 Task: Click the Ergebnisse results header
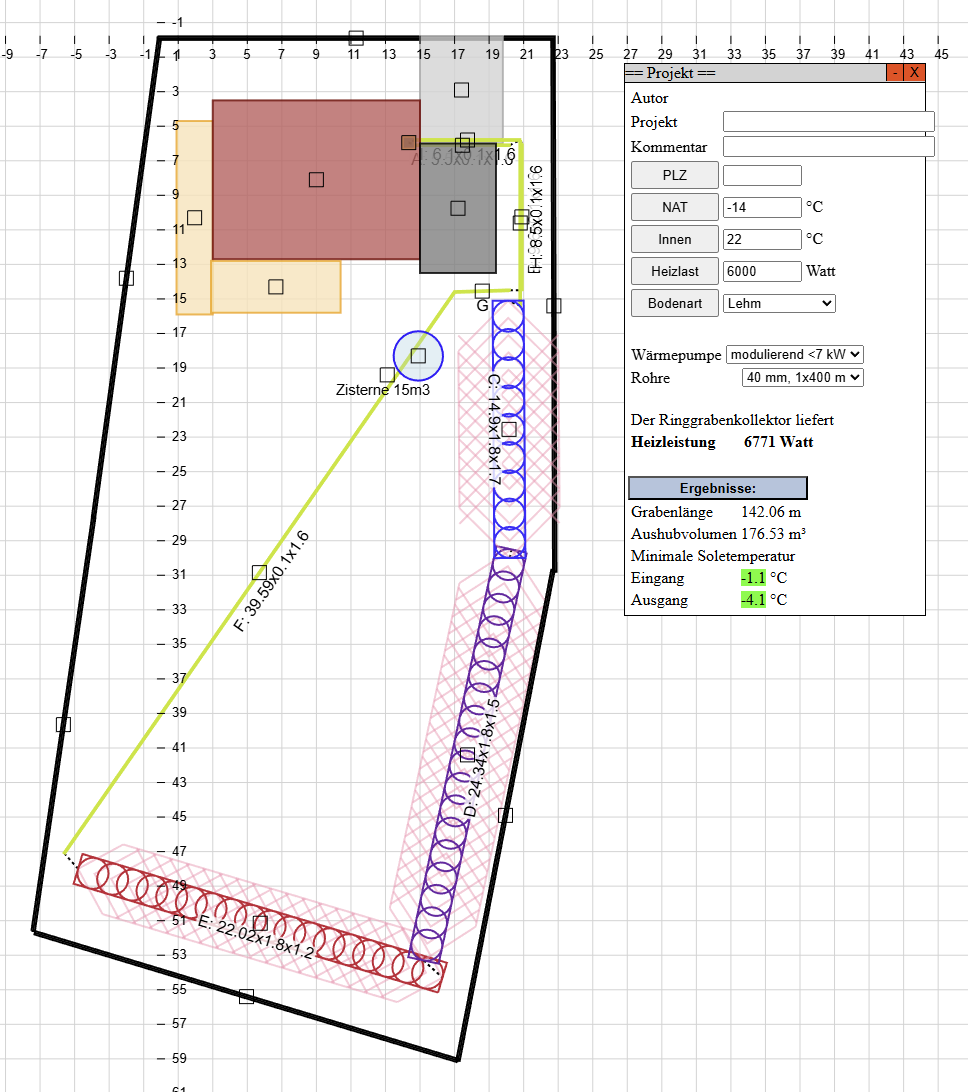coord(717,488)
